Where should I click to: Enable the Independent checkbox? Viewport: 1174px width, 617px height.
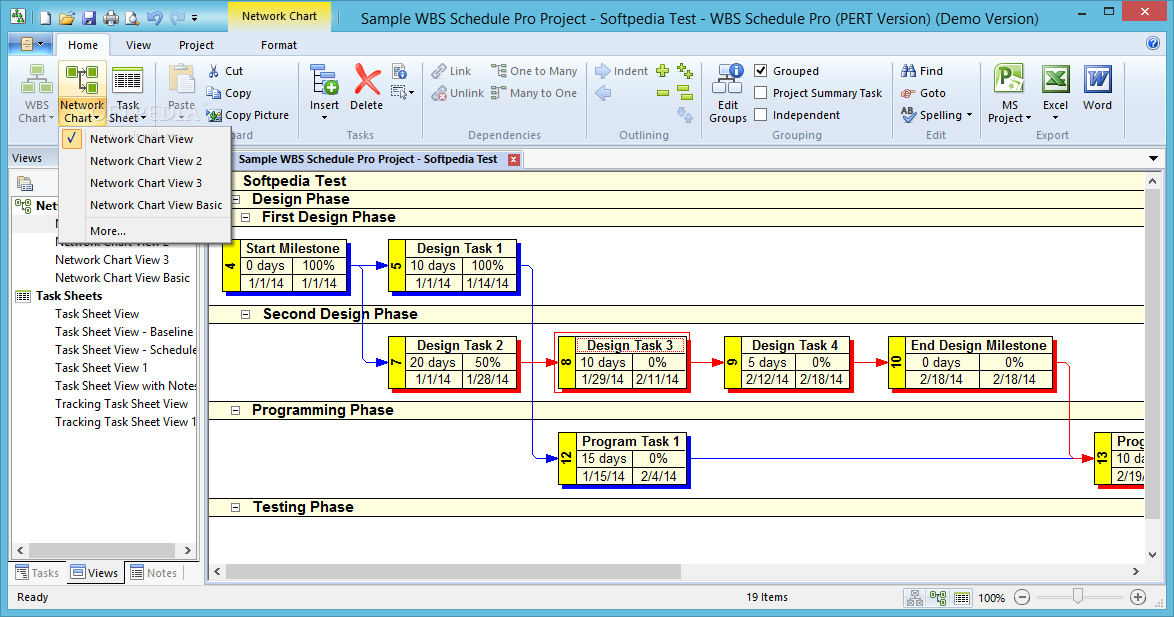pos(761,115)
